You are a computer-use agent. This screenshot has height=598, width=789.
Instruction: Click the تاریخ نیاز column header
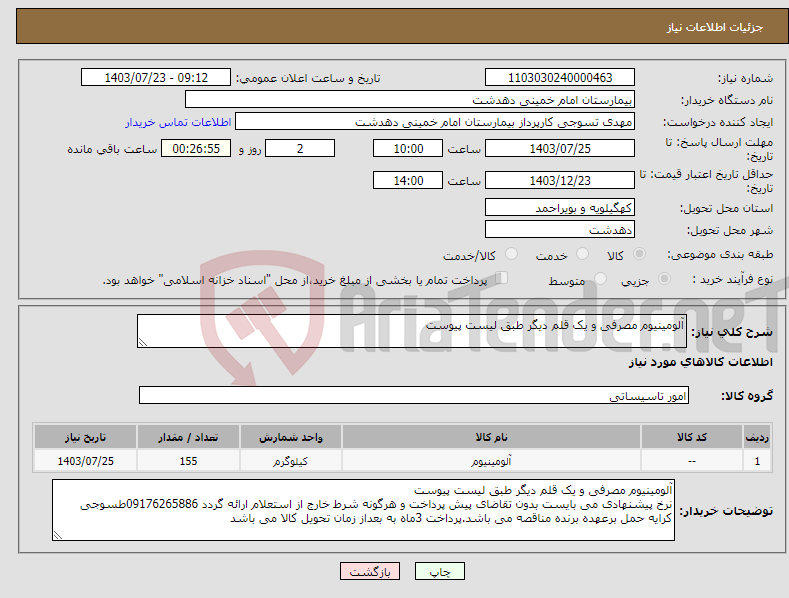click(86, 437)
